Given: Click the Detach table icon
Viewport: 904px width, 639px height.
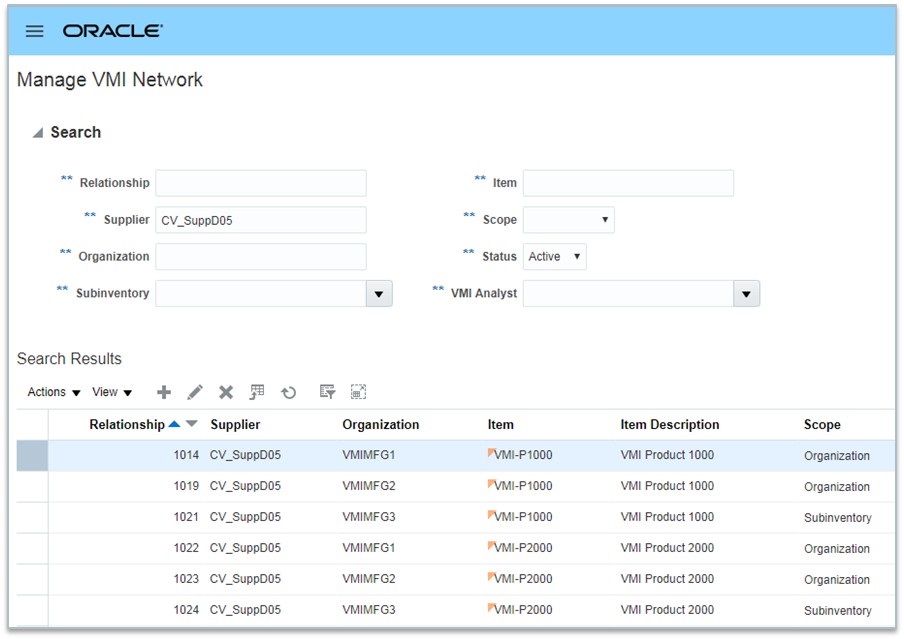Looking at the screenshot, I should click(359, 392).
